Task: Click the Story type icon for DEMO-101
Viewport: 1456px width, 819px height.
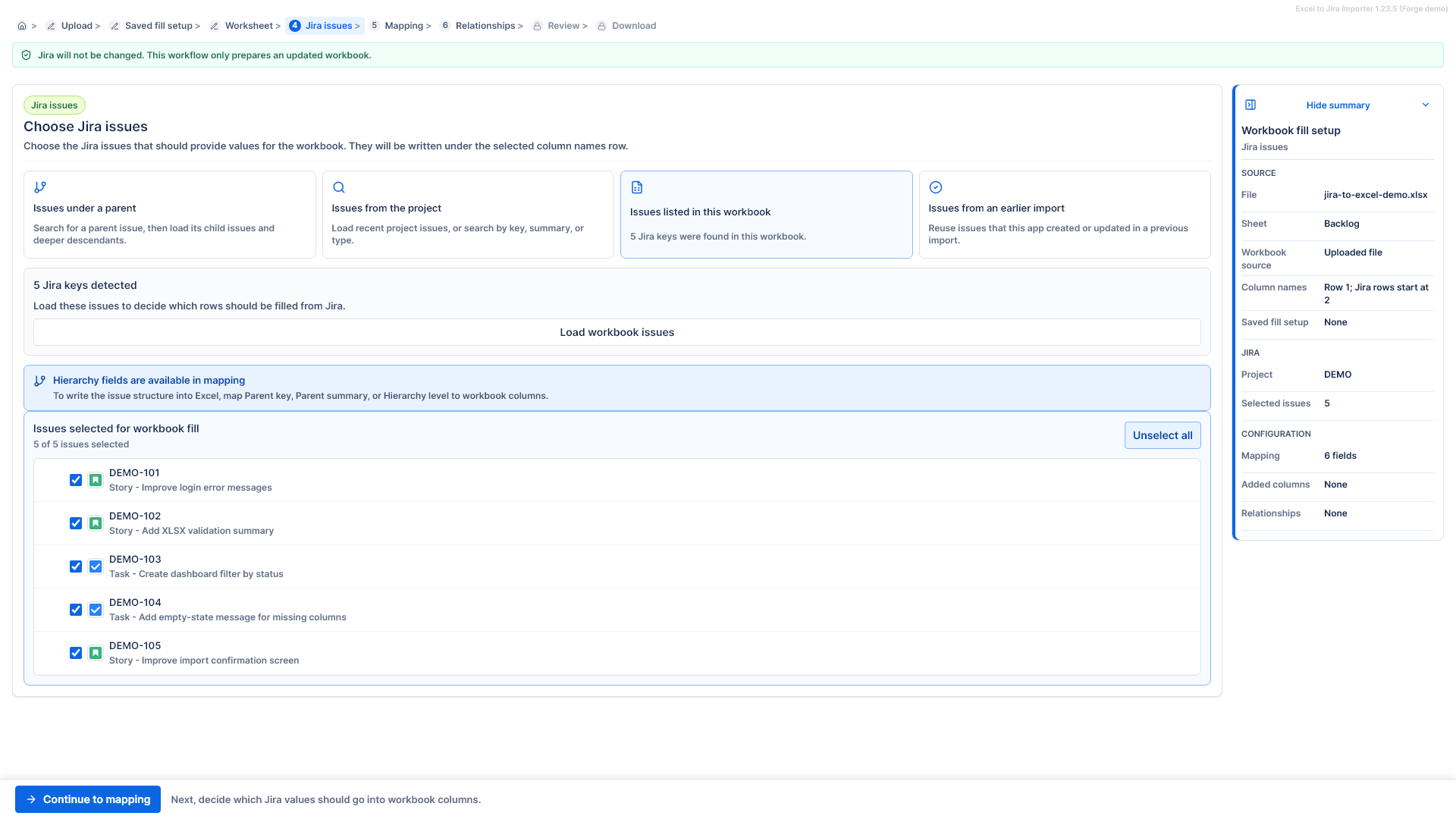Action: pos(96,480)
